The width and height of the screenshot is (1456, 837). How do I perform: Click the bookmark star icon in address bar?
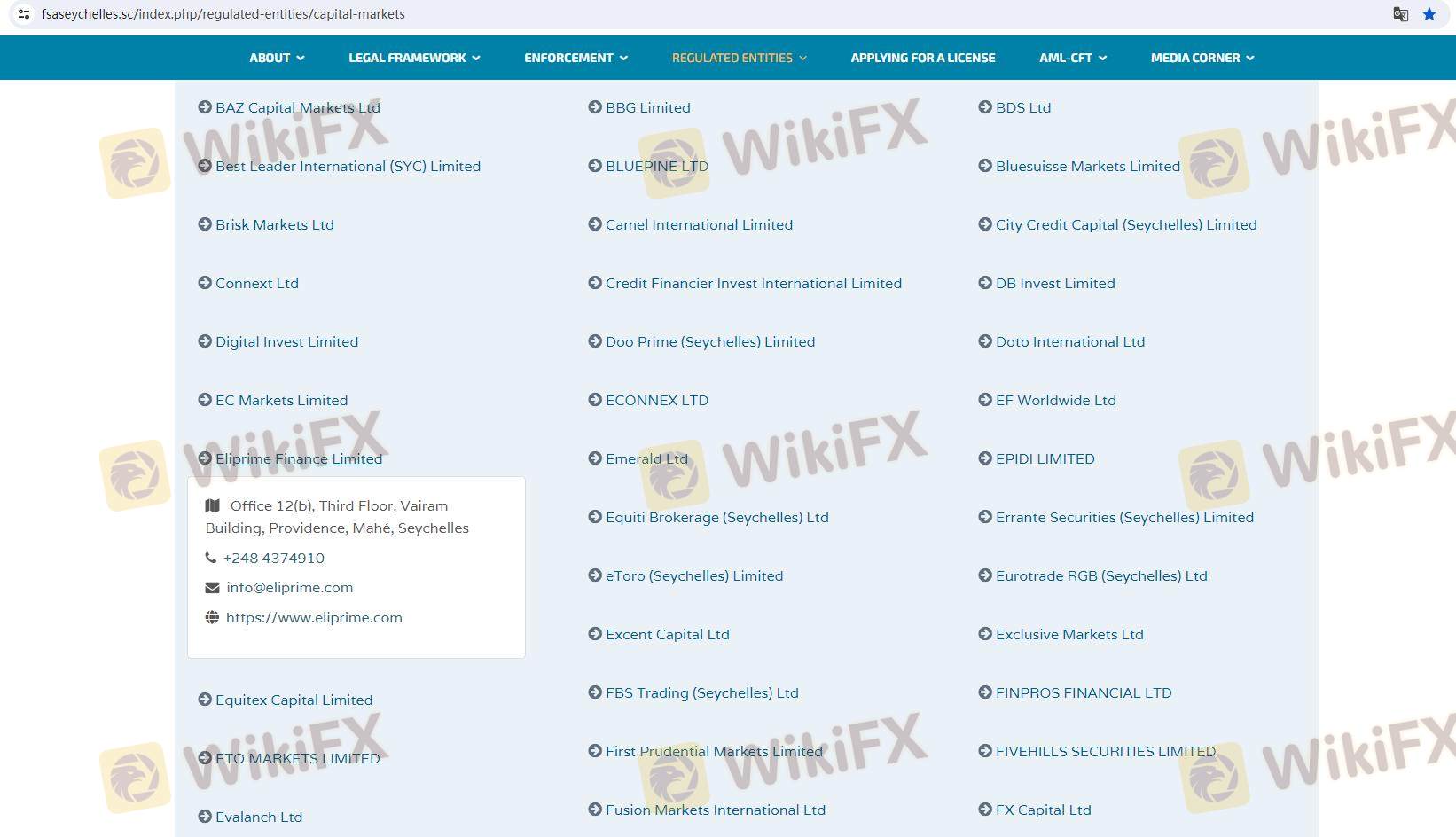(1429, 14)
